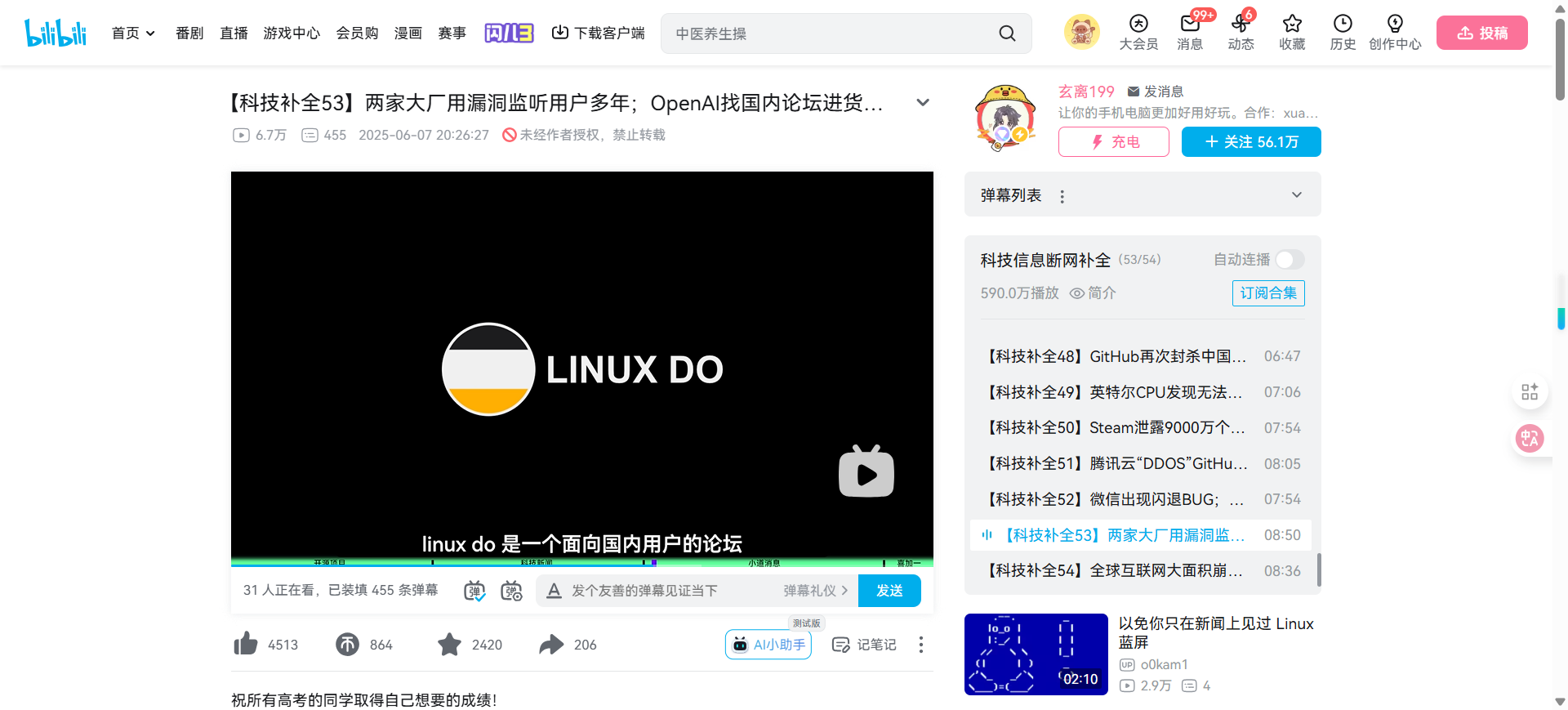This screenshot has width=1568, height=710.
Task: Open danmaku text style A icon
Action: (554, 591)
